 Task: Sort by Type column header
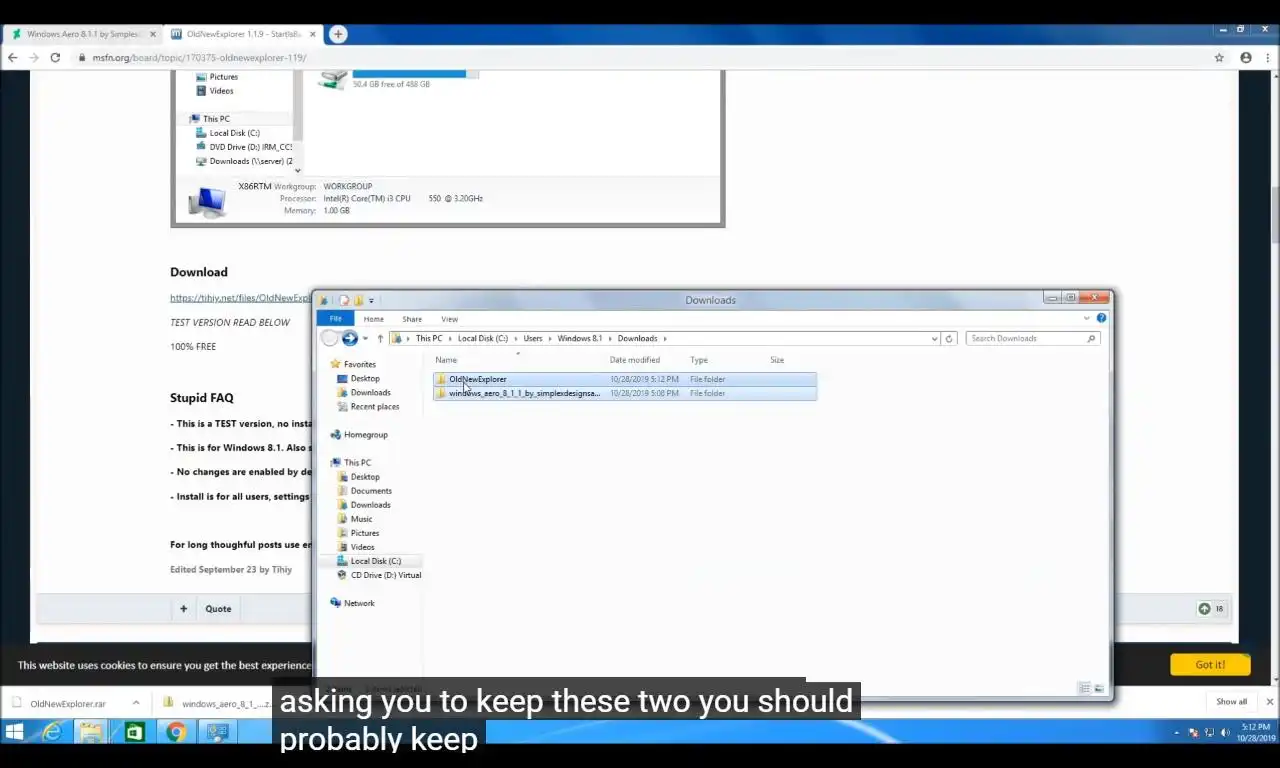(699, 360)
